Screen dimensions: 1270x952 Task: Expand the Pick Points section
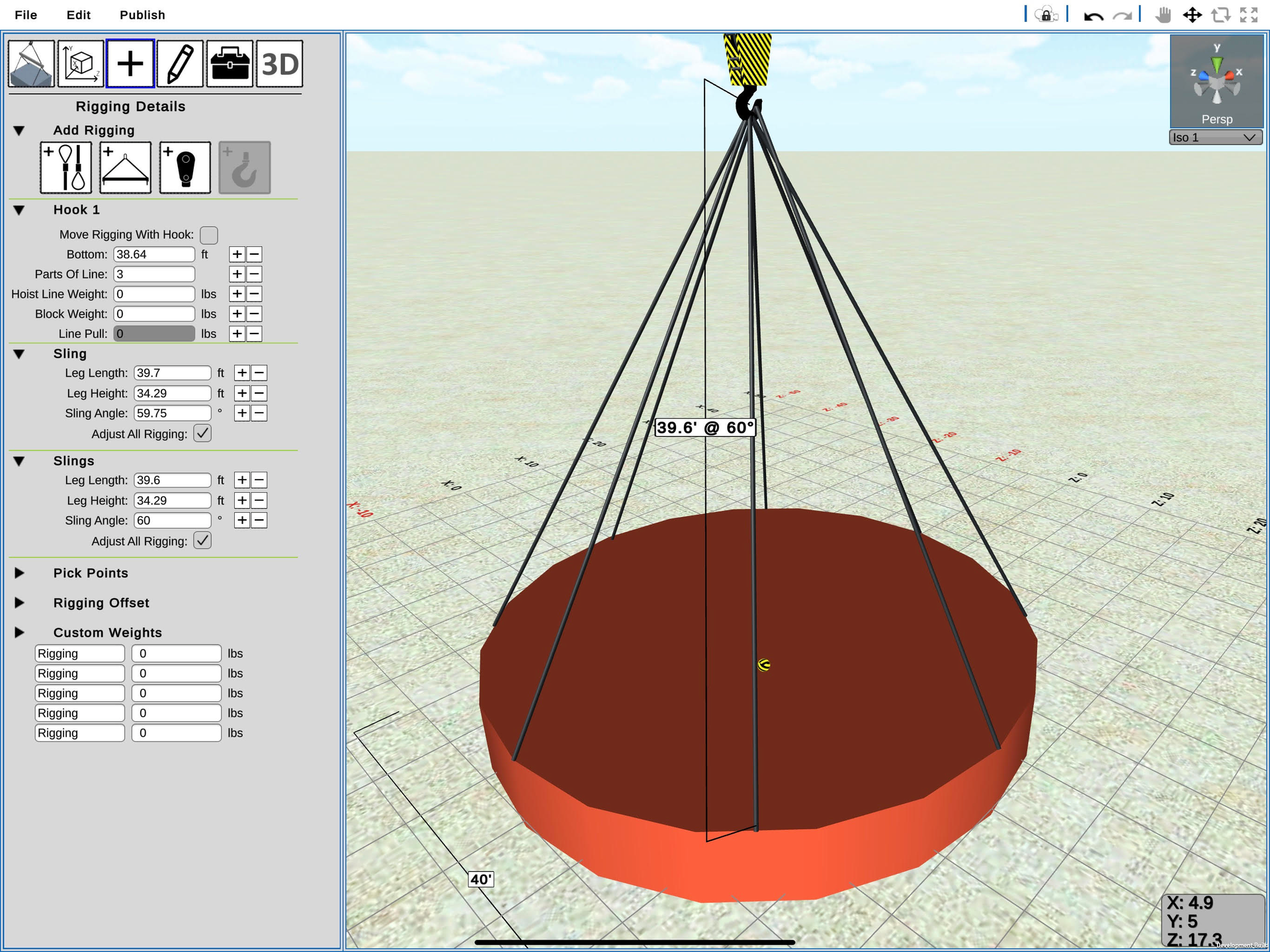point(19,573)
